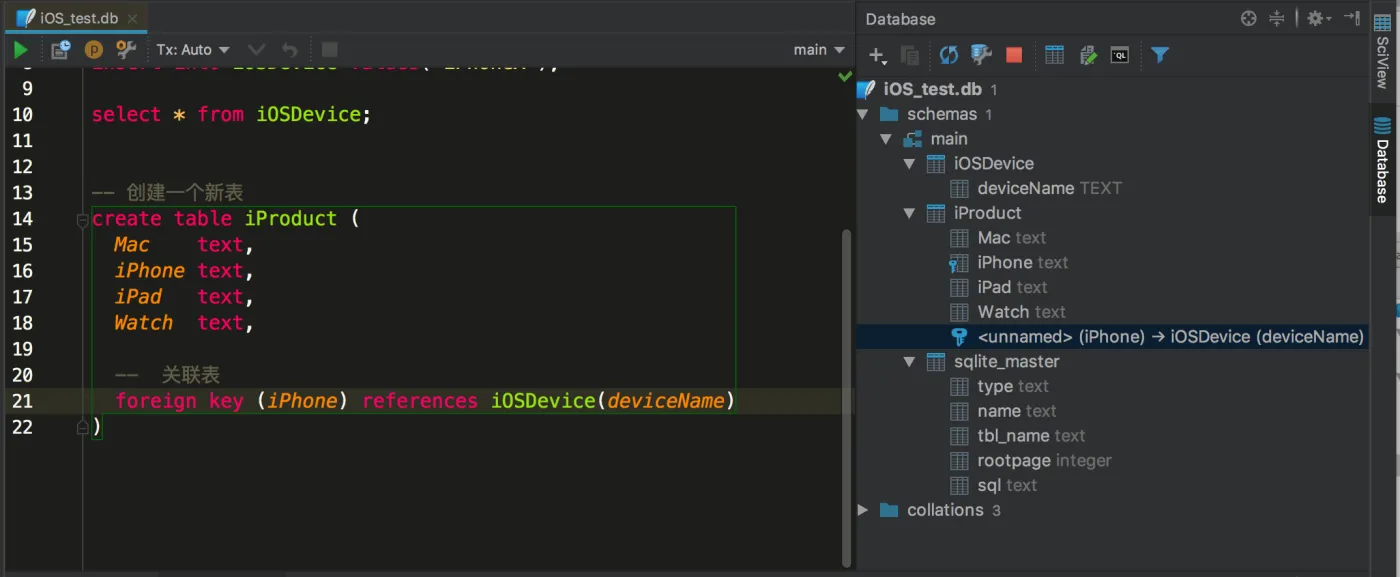Click the green inspection checkmark indicator
This screenshot has width=1400, height=577.
pyautogui.click(x=845, y=76)
